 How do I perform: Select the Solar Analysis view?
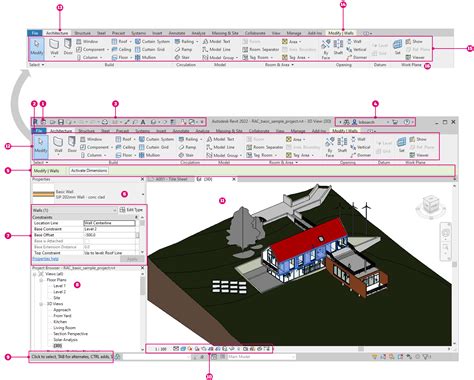point(65,340)
